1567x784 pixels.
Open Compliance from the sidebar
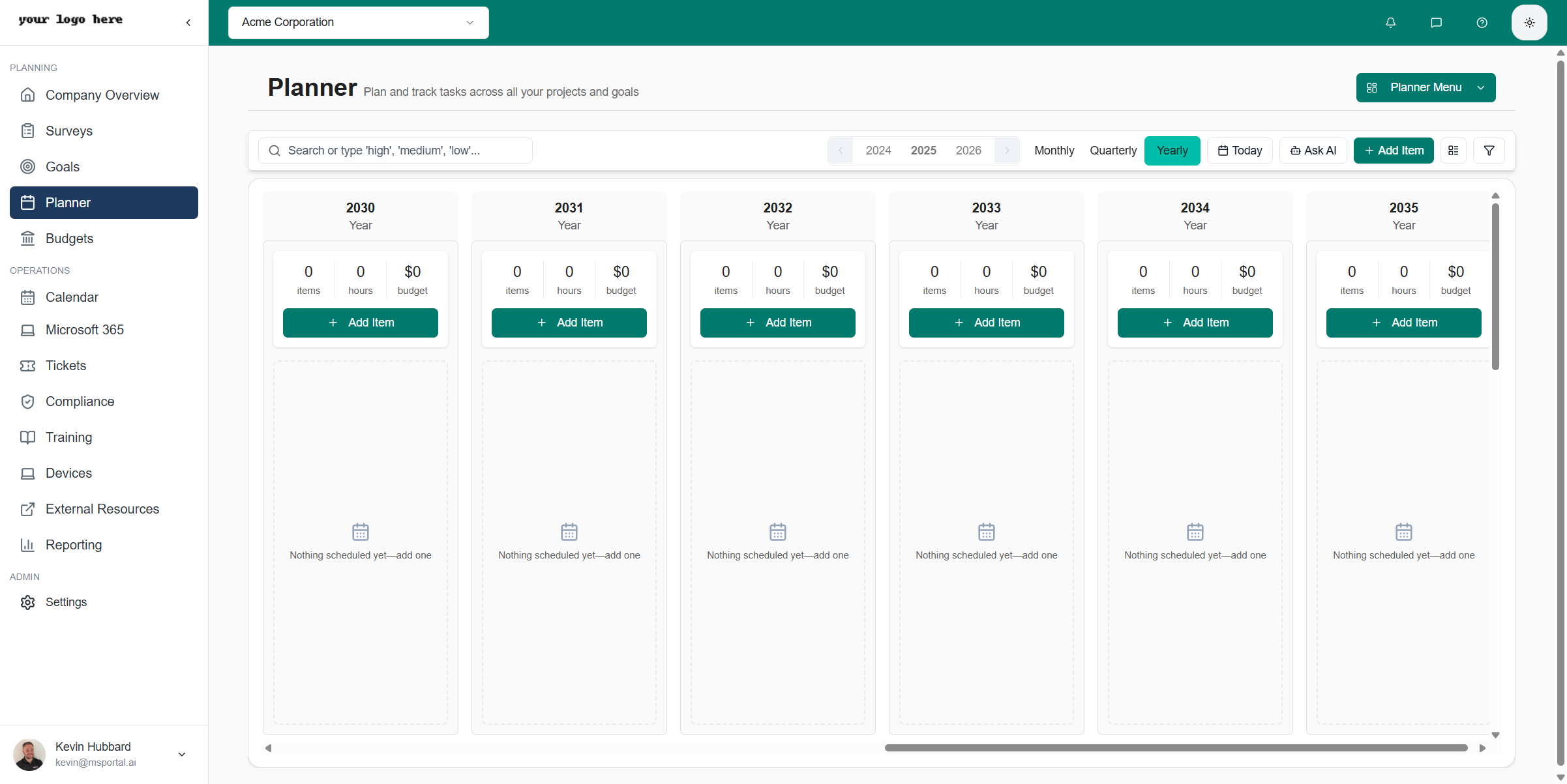click(80, 401)
